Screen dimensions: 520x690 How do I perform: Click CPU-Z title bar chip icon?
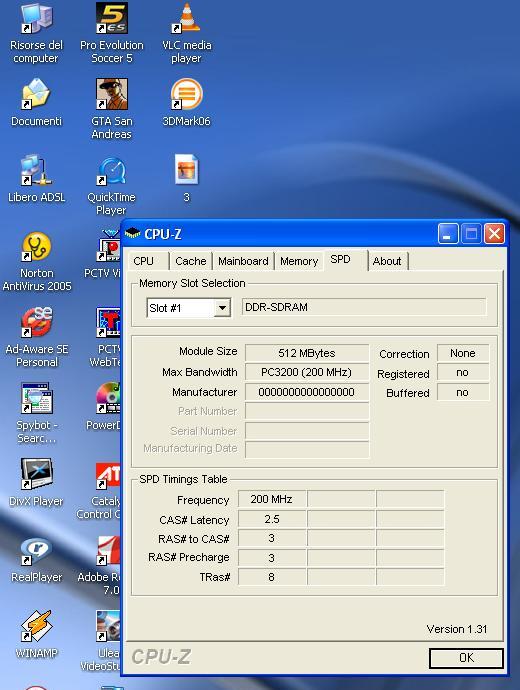pos(132,234)
